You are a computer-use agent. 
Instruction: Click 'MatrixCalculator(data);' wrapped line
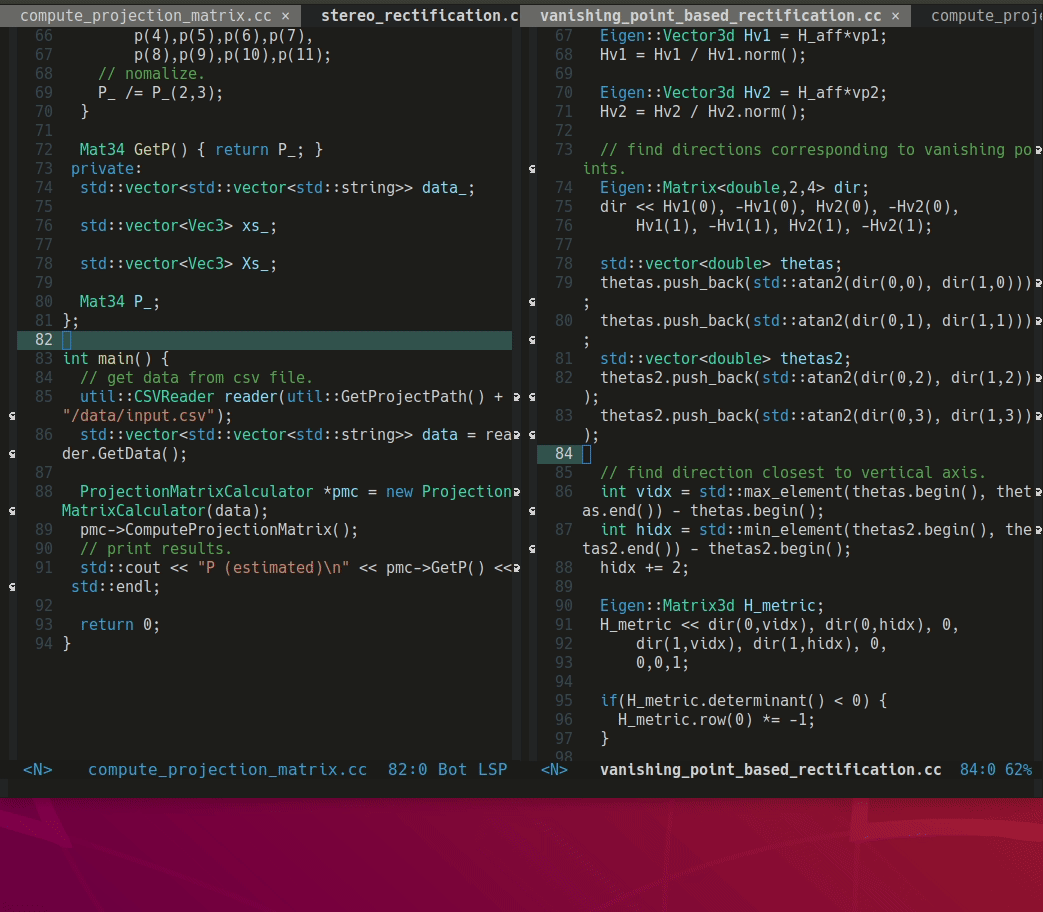pyautogui.click(x=165, y=511)
